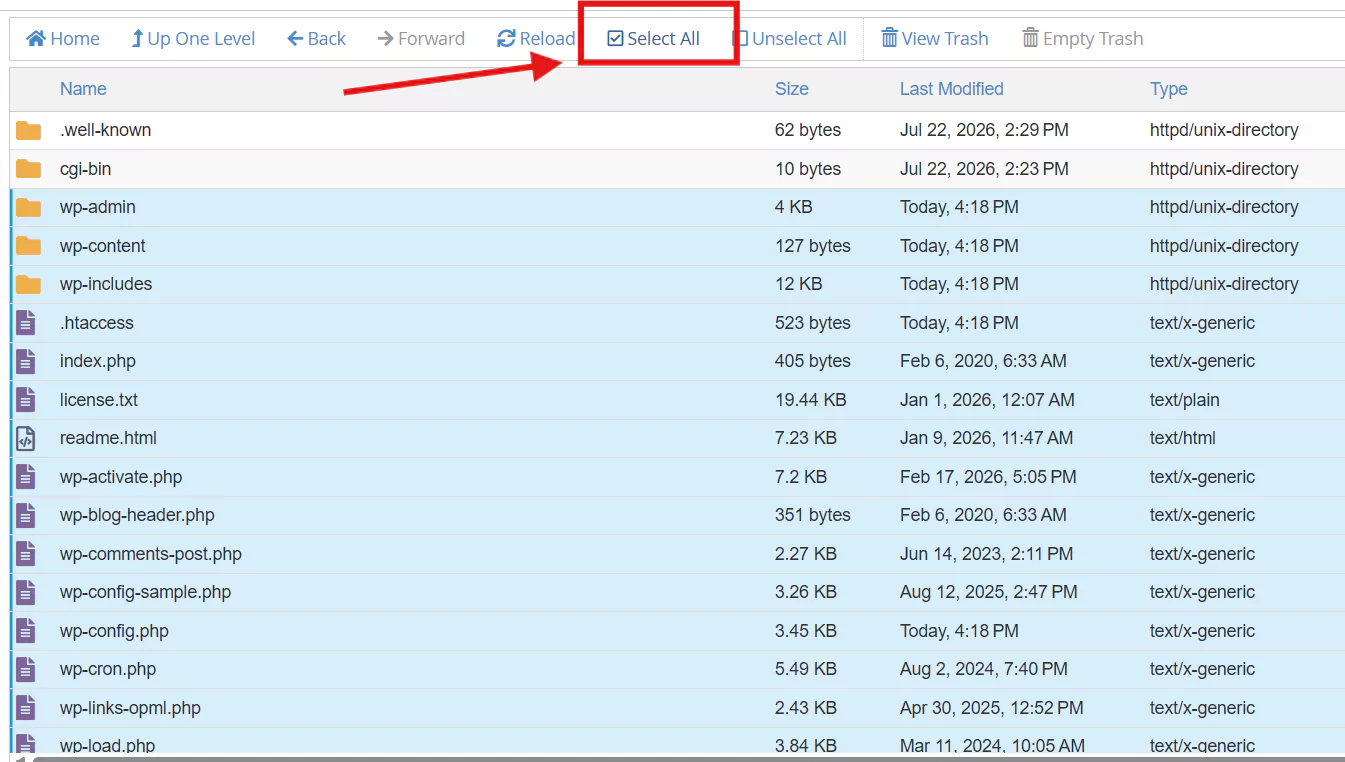Click the 127 bytes size cell
The height and width of the screenshot is (762, 1345).
813,246
